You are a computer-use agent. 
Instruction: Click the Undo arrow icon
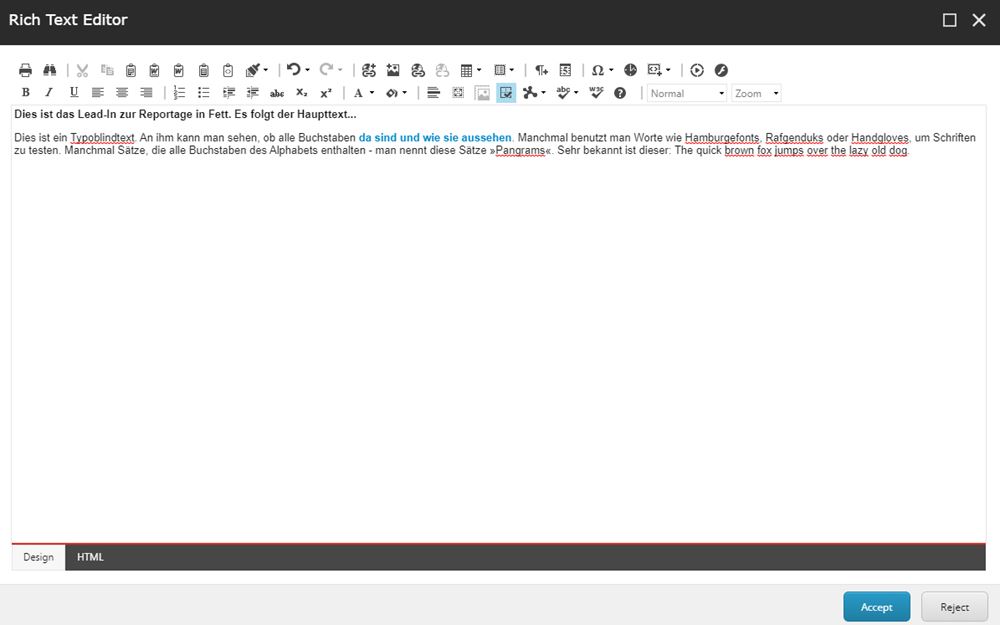tap(293, 70)
